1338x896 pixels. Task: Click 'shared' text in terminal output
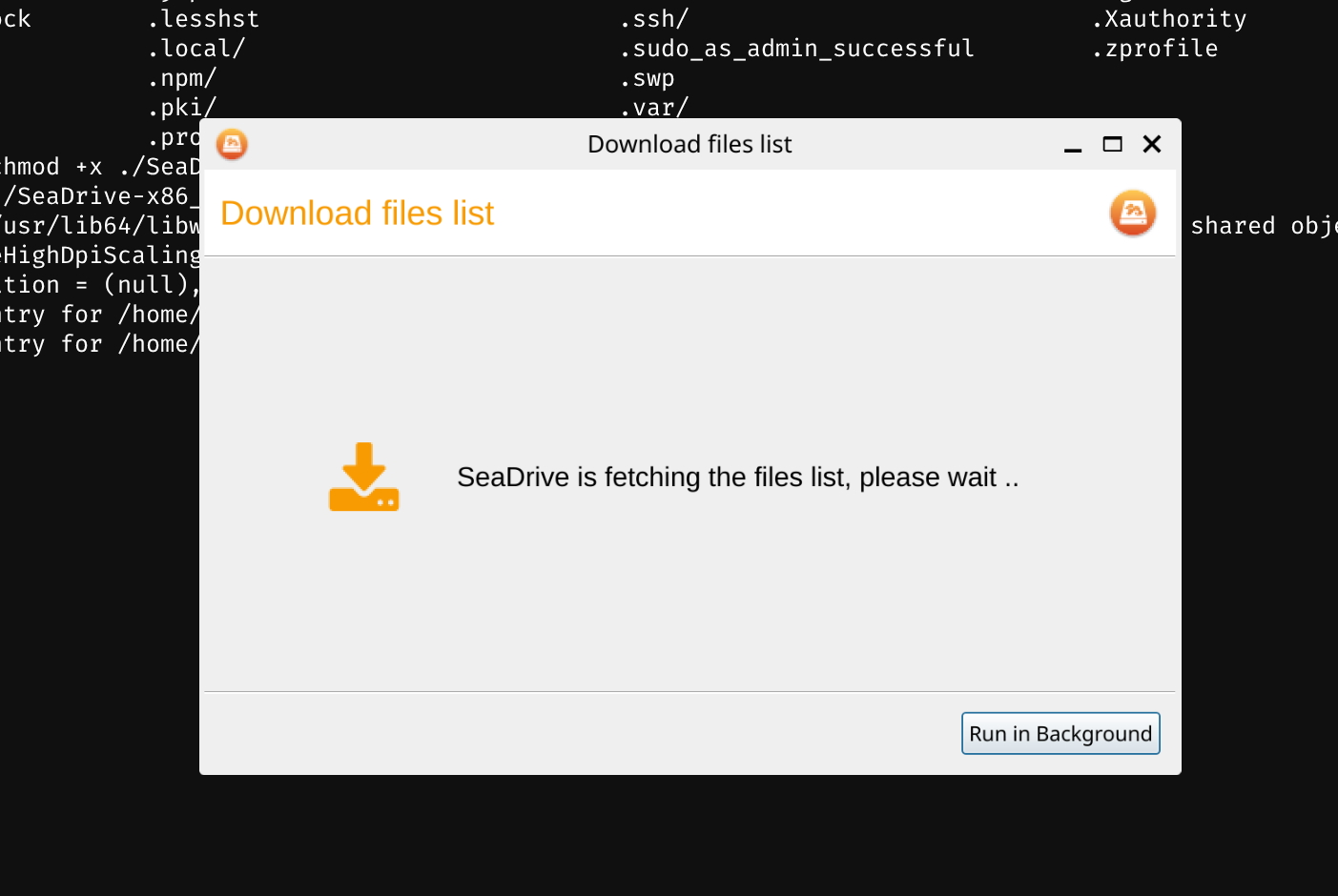pyautogui.click(x=1232, y=225)
